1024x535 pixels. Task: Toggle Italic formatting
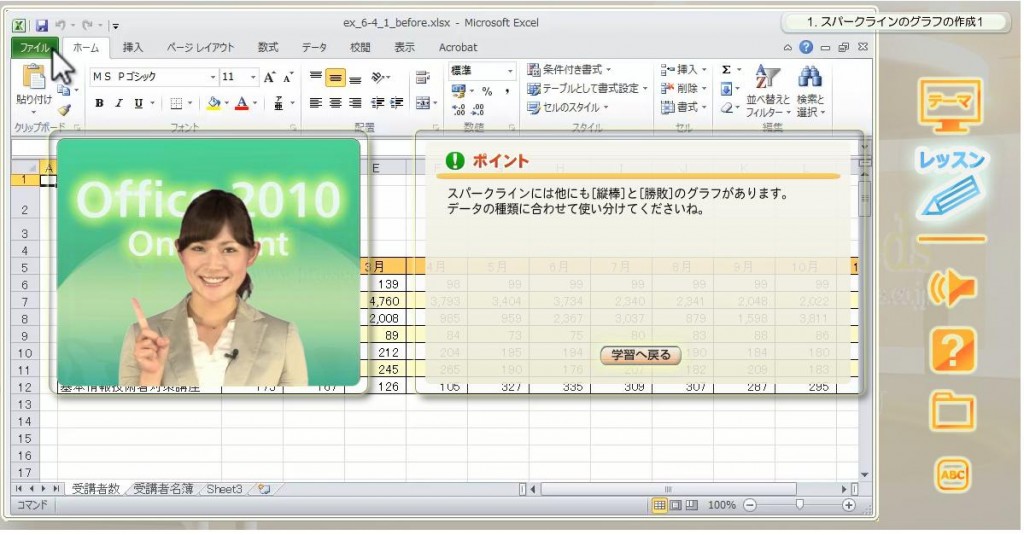pyautogui.click(x=119, y=103)
